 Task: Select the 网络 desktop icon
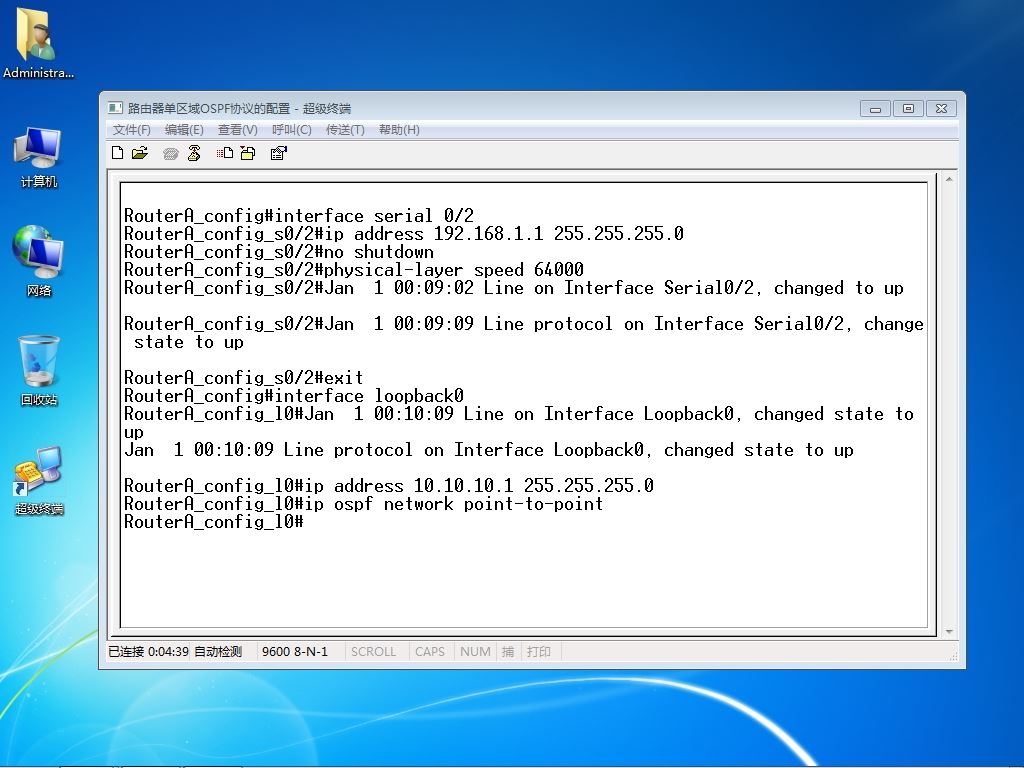tap(39, 261)
